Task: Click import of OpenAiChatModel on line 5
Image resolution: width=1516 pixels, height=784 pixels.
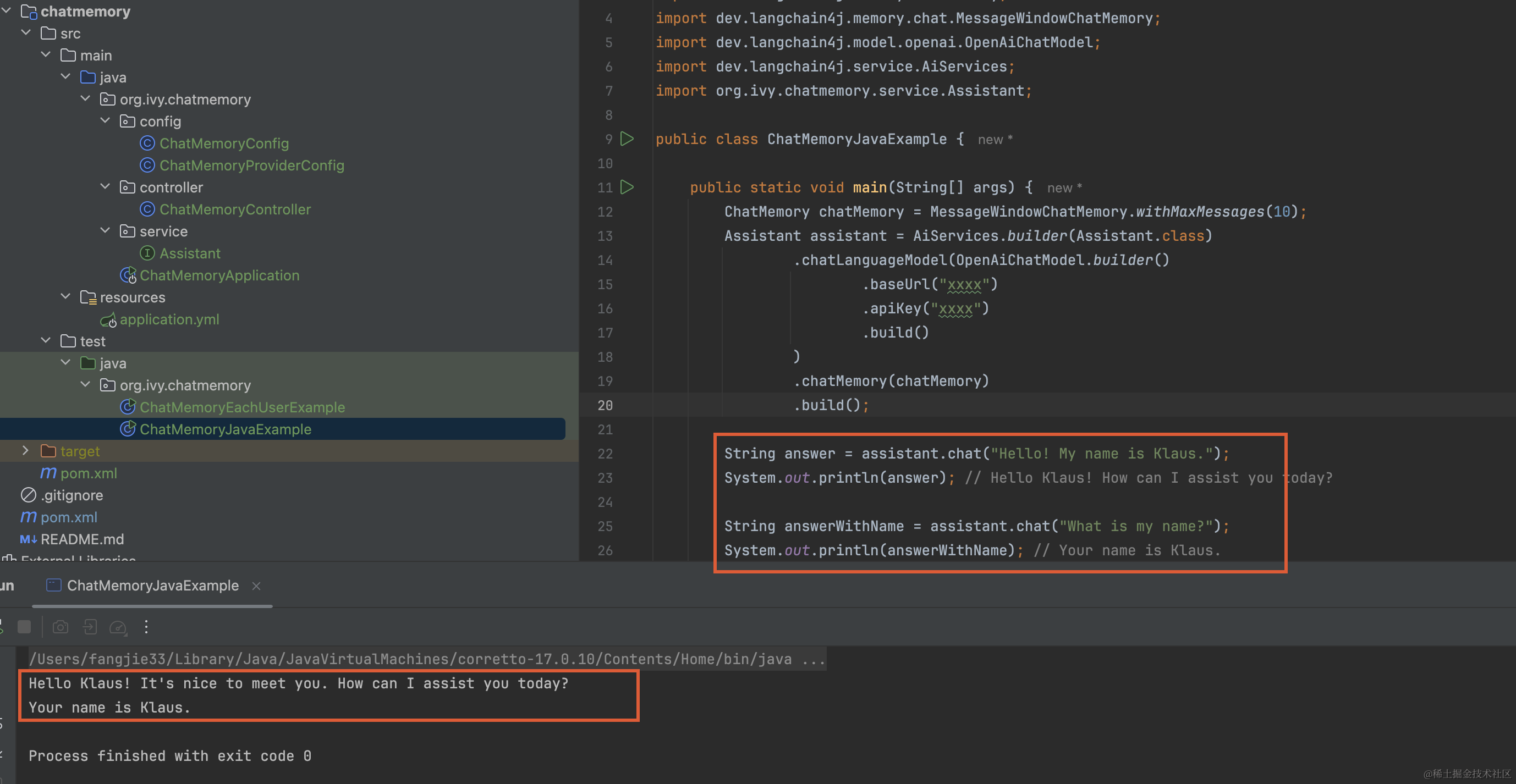Action: 878,42
